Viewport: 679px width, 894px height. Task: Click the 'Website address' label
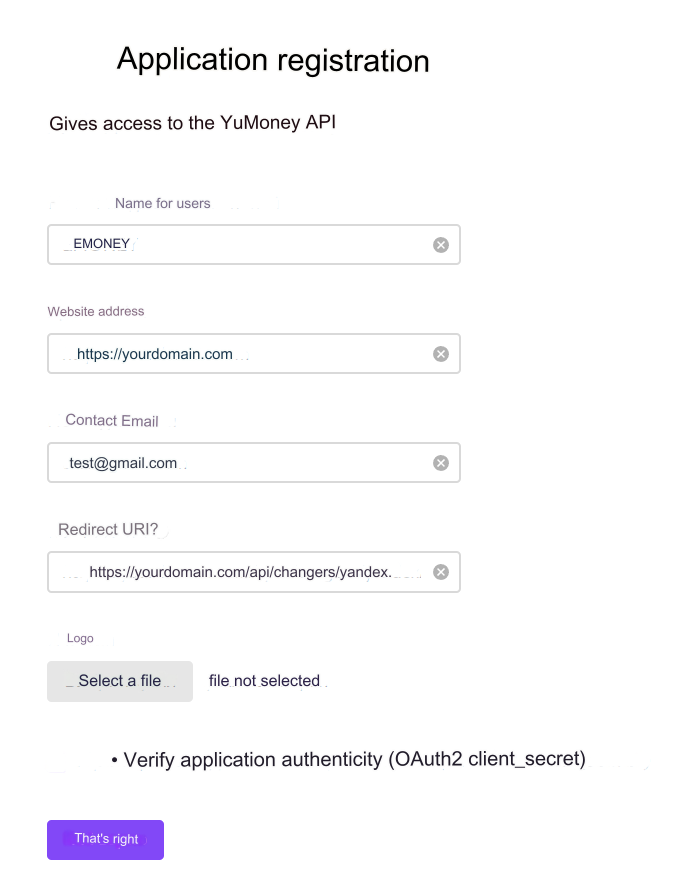[96, 311]
